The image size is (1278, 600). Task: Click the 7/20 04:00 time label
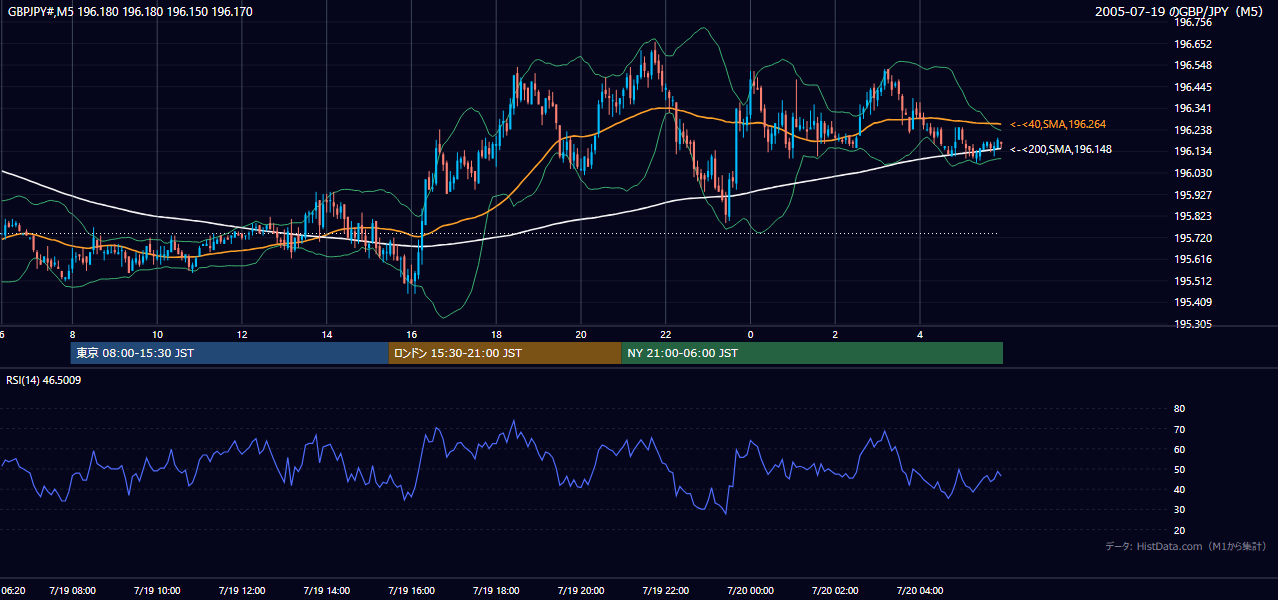click(x=920, y=591)
